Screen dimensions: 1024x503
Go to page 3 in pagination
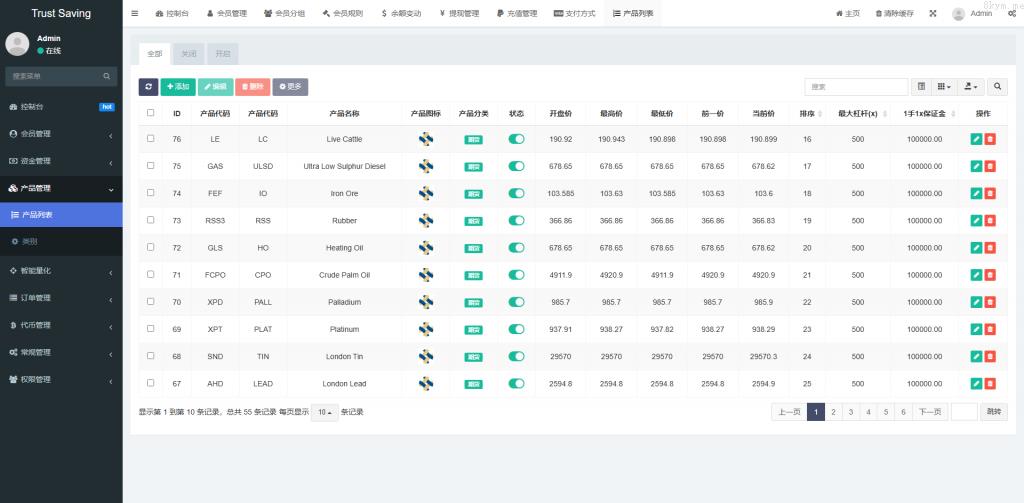coord(851,412)
